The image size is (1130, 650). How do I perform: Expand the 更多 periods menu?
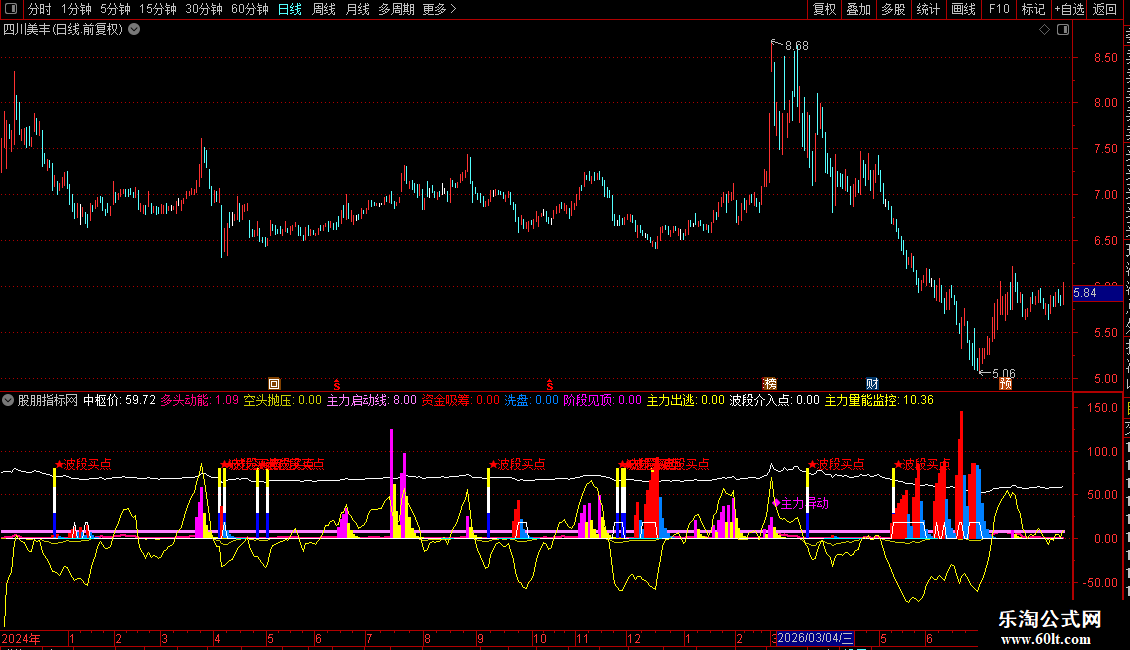[x=440, y=9]
